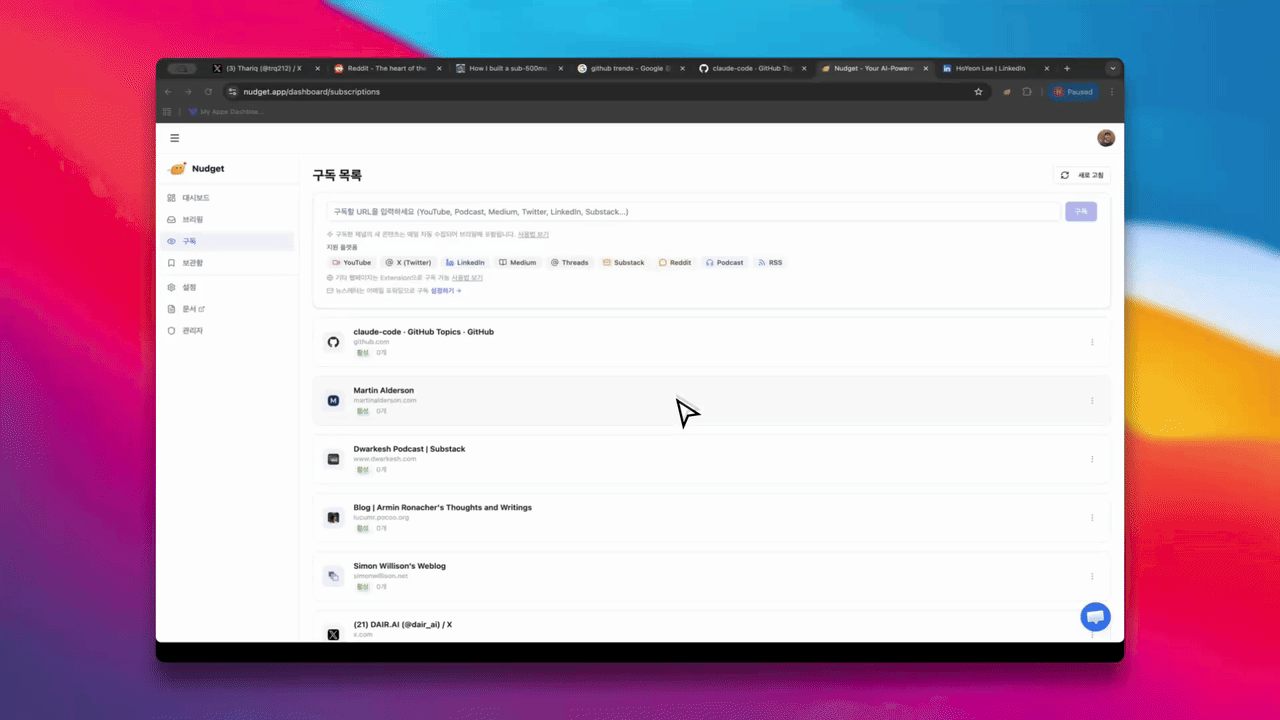Switch to the Thariq (@trq212) X tab
This screenshot has height=720, width=1280.
tap(265, 68)
